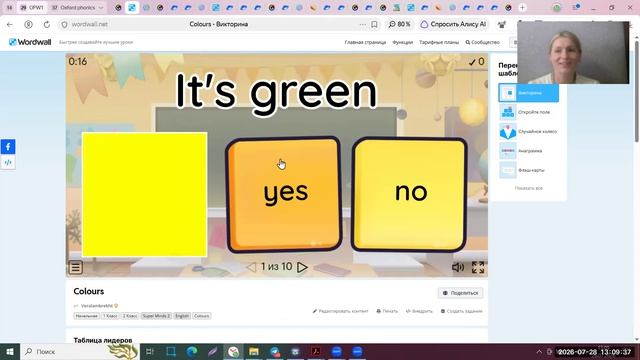Select the highlighted active Wordwall tab
Screen dimensions: 640x360
pyautogui.click(x=132, y=7)
